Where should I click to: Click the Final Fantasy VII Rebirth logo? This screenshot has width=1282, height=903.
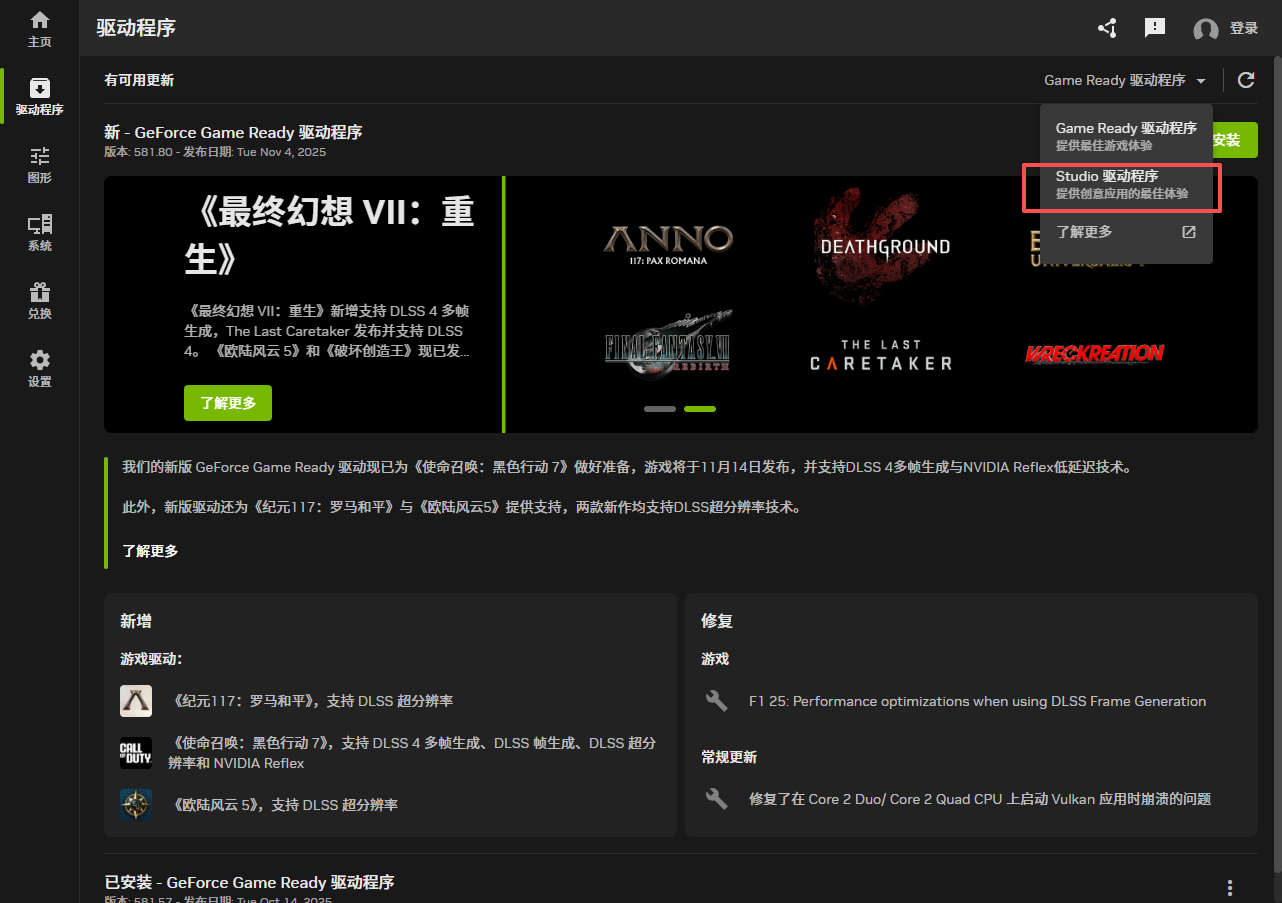668,345
